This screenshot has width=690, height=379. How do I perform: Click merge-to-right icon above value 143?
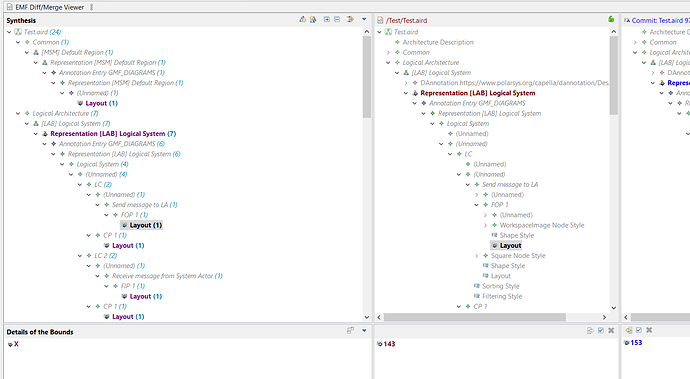(590, 330)
